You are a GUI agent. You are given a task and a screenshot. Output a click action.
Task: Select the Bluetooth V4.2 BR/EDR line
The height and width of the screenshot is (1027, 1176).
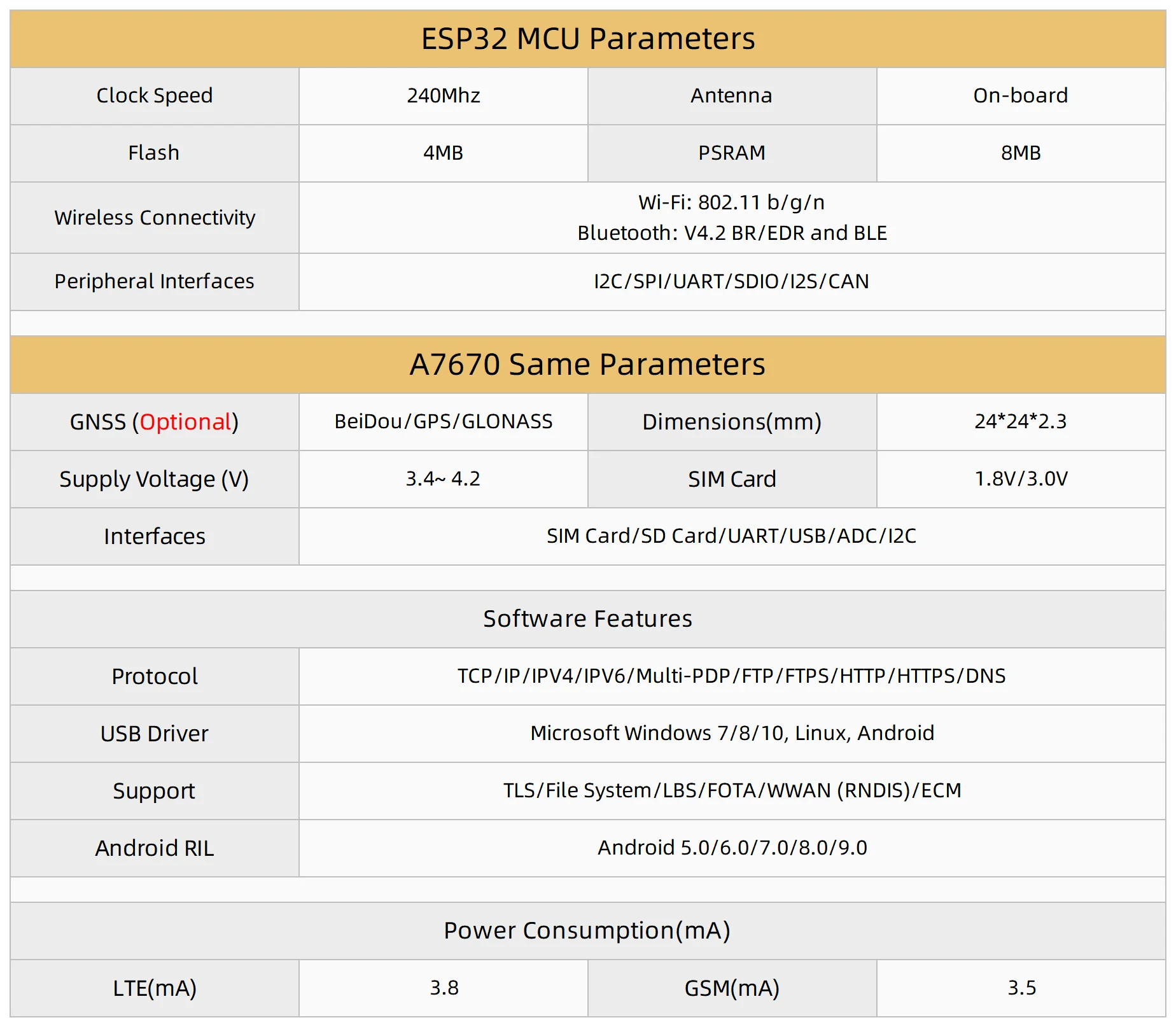(x=732, y=233)
